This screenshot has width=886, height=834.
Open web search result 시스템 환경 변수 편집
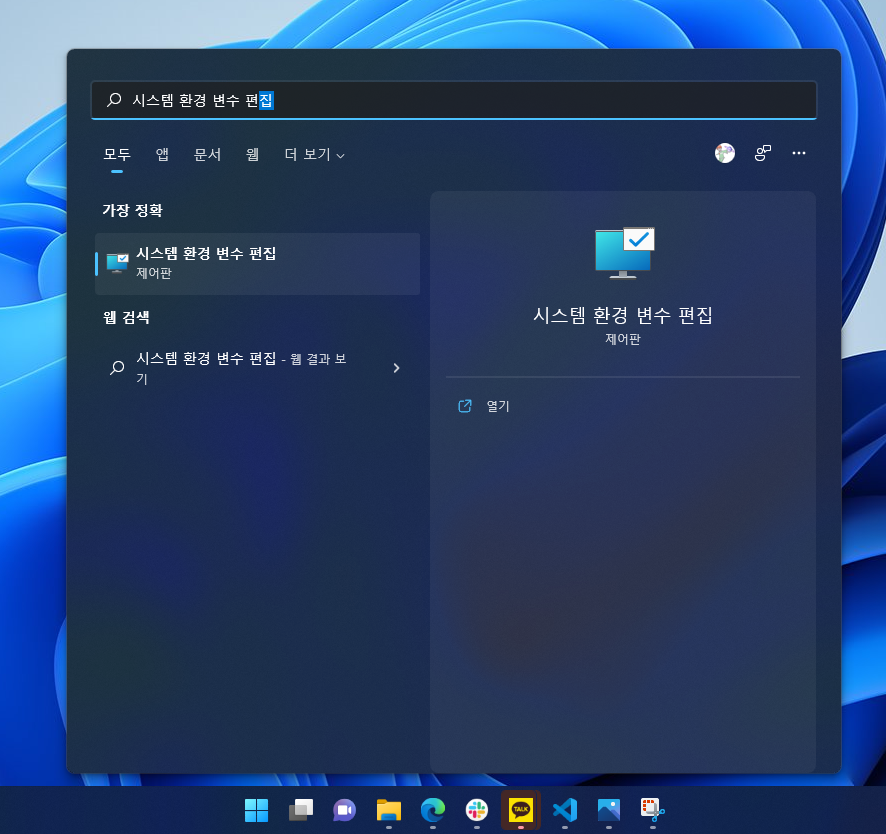(x=258, y=368)
